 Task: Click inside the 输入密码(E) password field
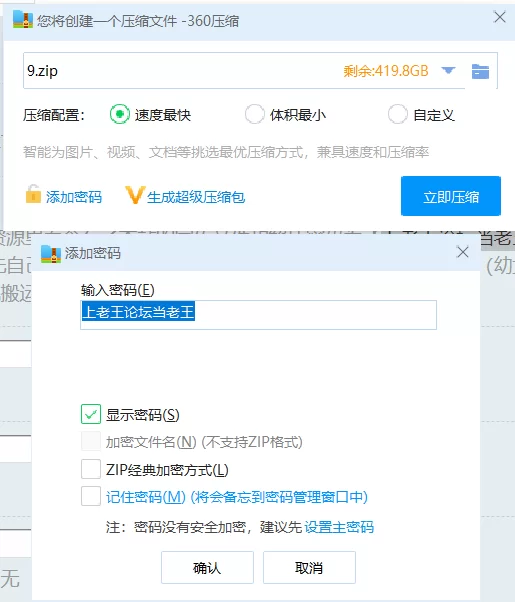(x=258, y=315)
